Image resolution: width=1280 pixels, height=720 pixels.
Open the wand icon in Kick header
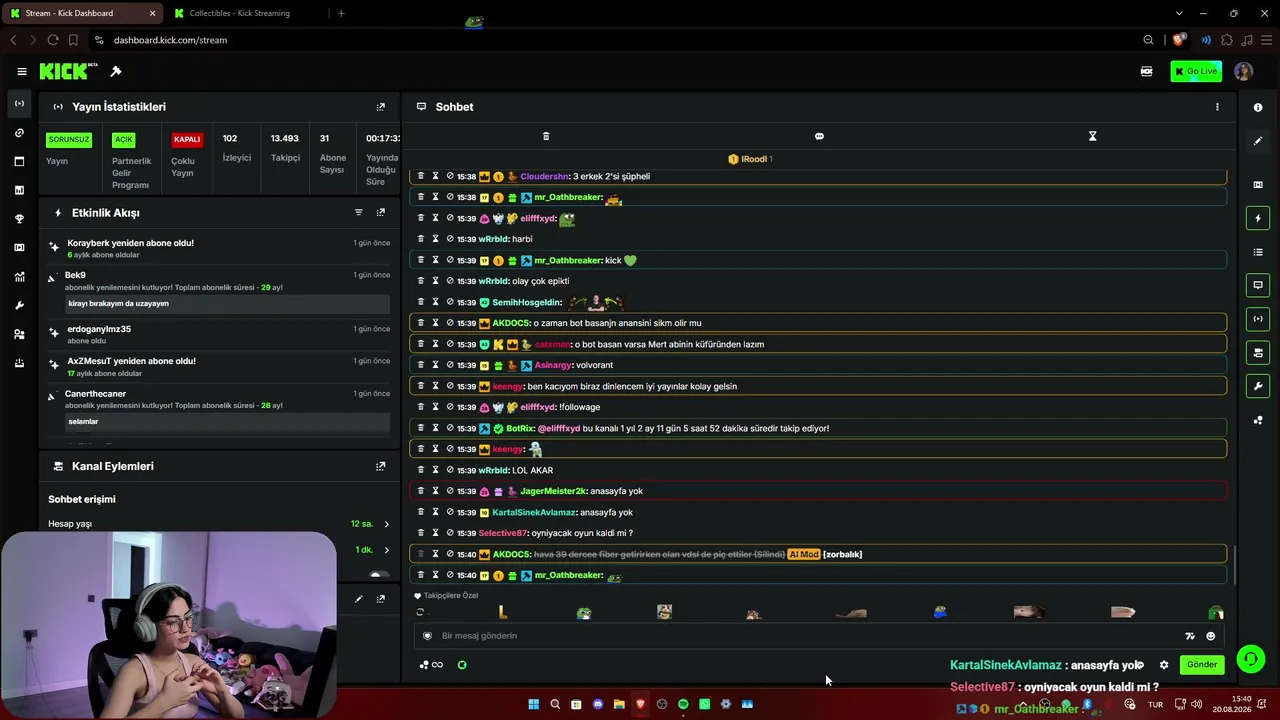116,71
